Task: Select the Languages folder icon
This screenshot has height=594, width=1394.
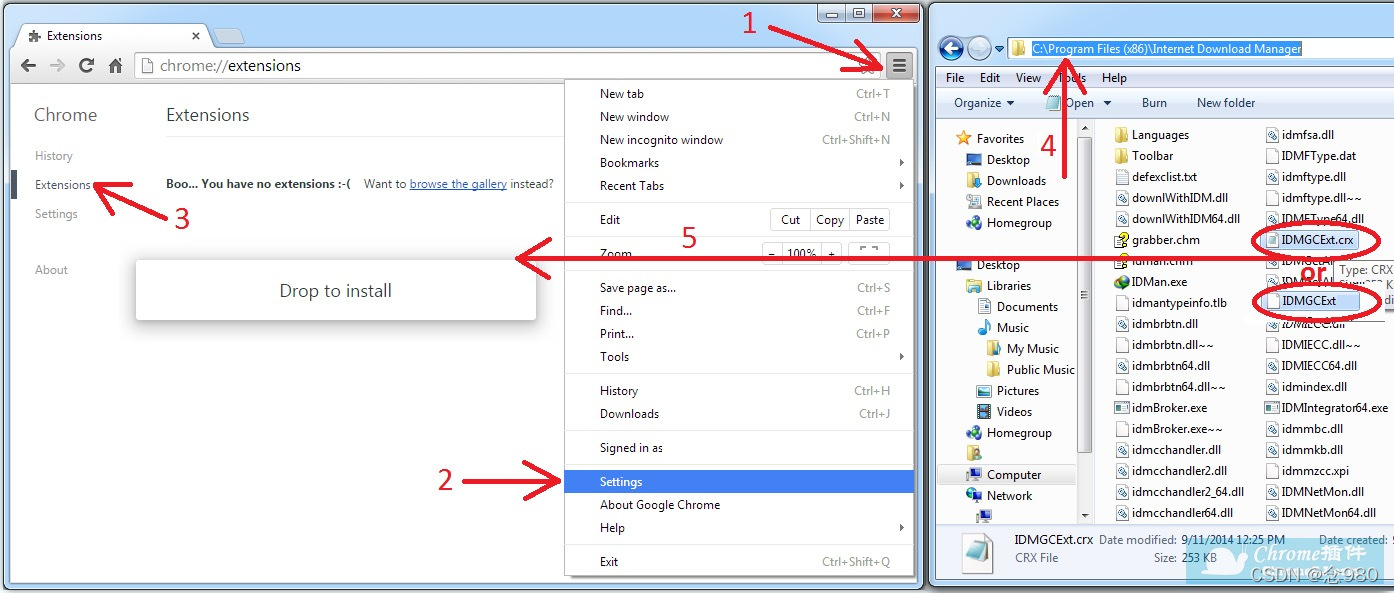Action: [1121, 135]
